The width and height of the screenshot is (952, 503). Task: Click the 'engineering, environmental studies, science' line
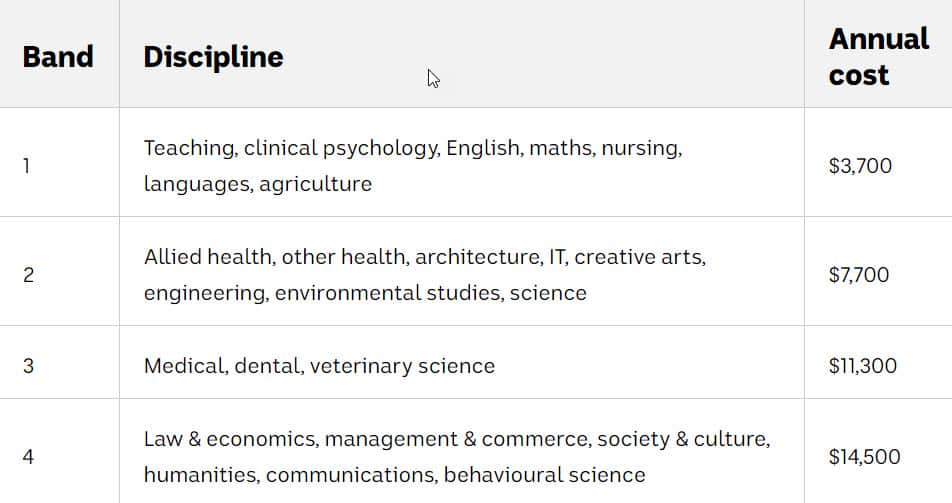point(365,293)
